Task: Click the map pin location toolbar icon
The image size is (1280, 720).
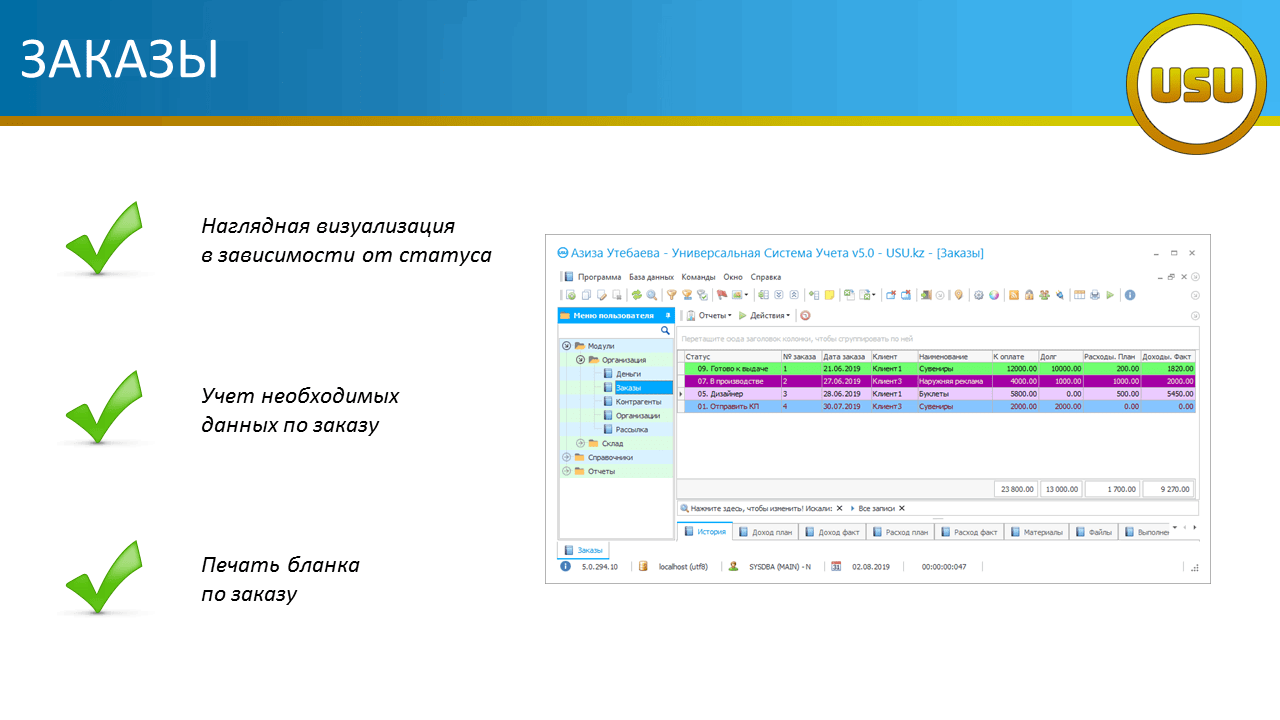Action: point(959,295)
